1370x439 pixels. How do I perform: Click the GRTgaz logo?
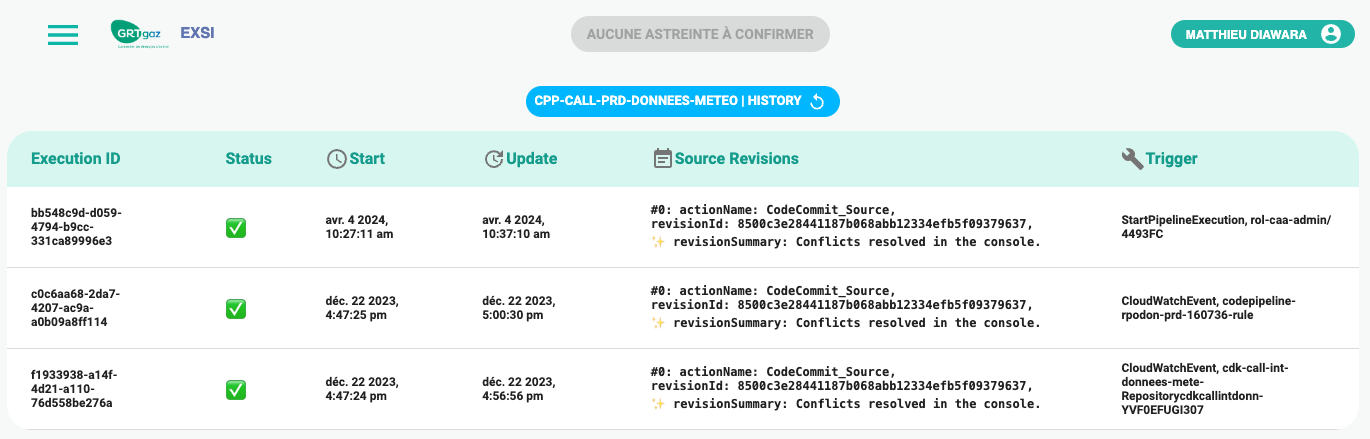(139, 34)
